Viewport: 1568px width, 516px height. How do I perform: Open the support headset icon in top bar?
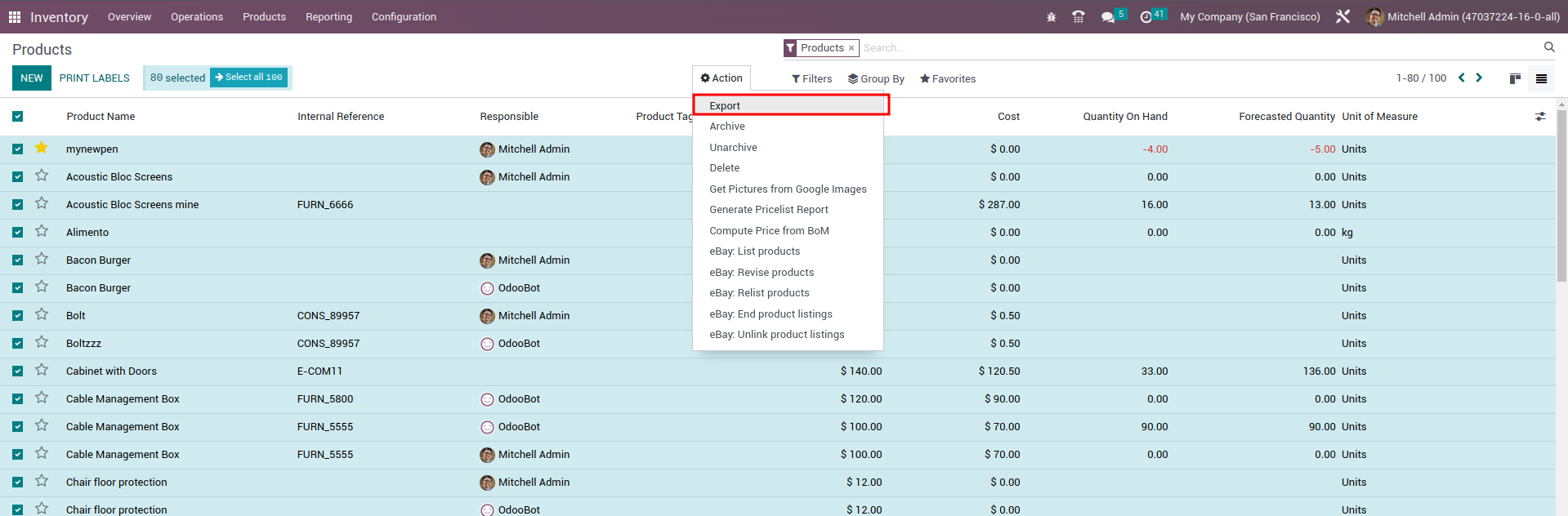click(x=1079, y=16)
